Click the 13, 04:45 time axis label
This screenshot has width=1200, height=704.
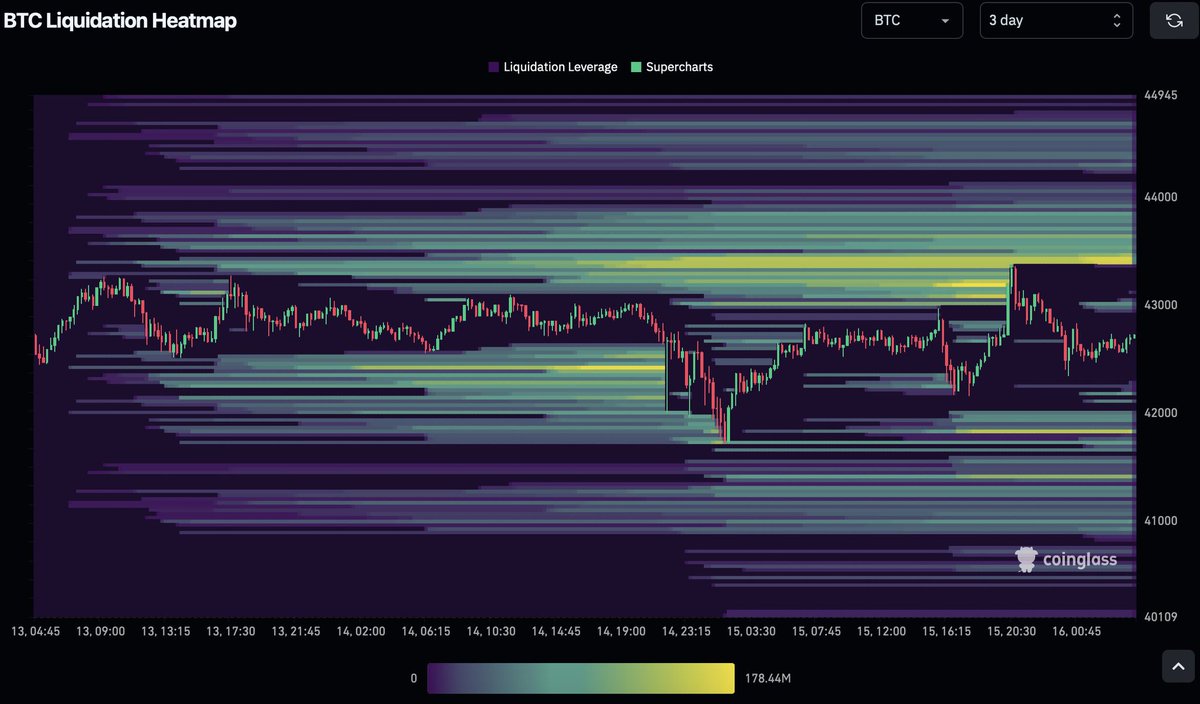[35, 632]
